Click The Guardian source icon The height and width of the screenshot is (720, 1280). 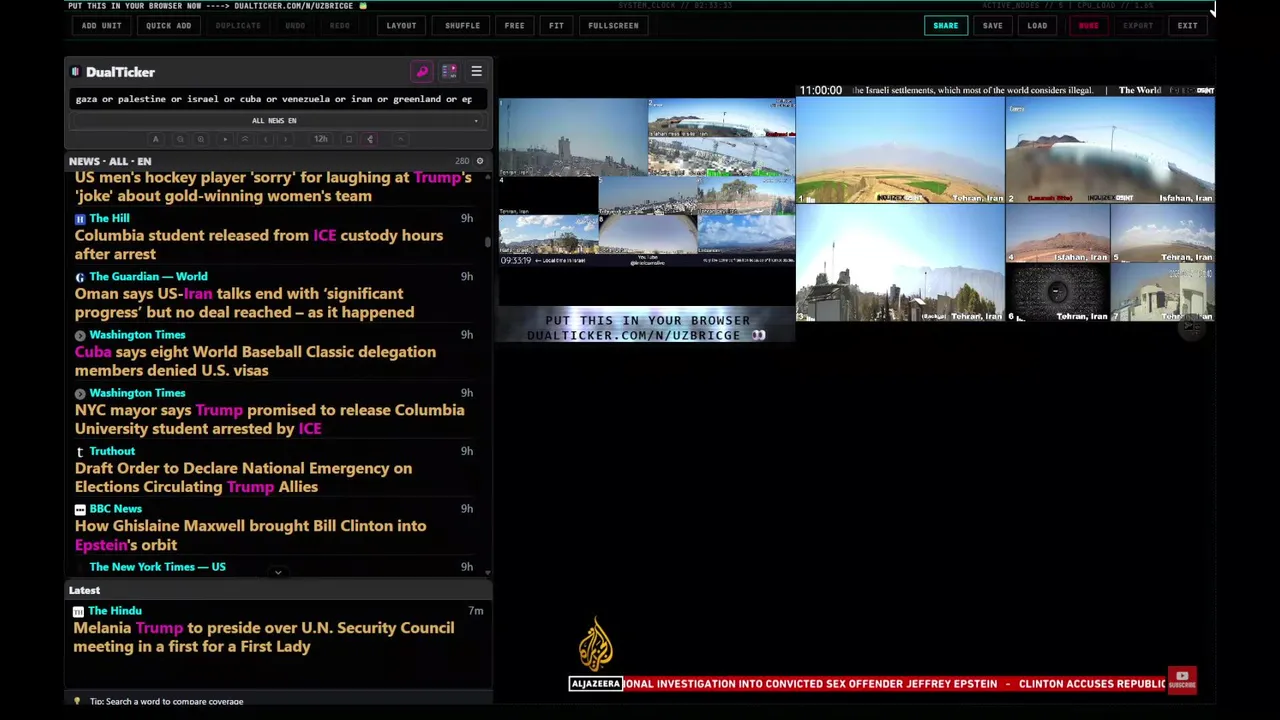[80, 277]
